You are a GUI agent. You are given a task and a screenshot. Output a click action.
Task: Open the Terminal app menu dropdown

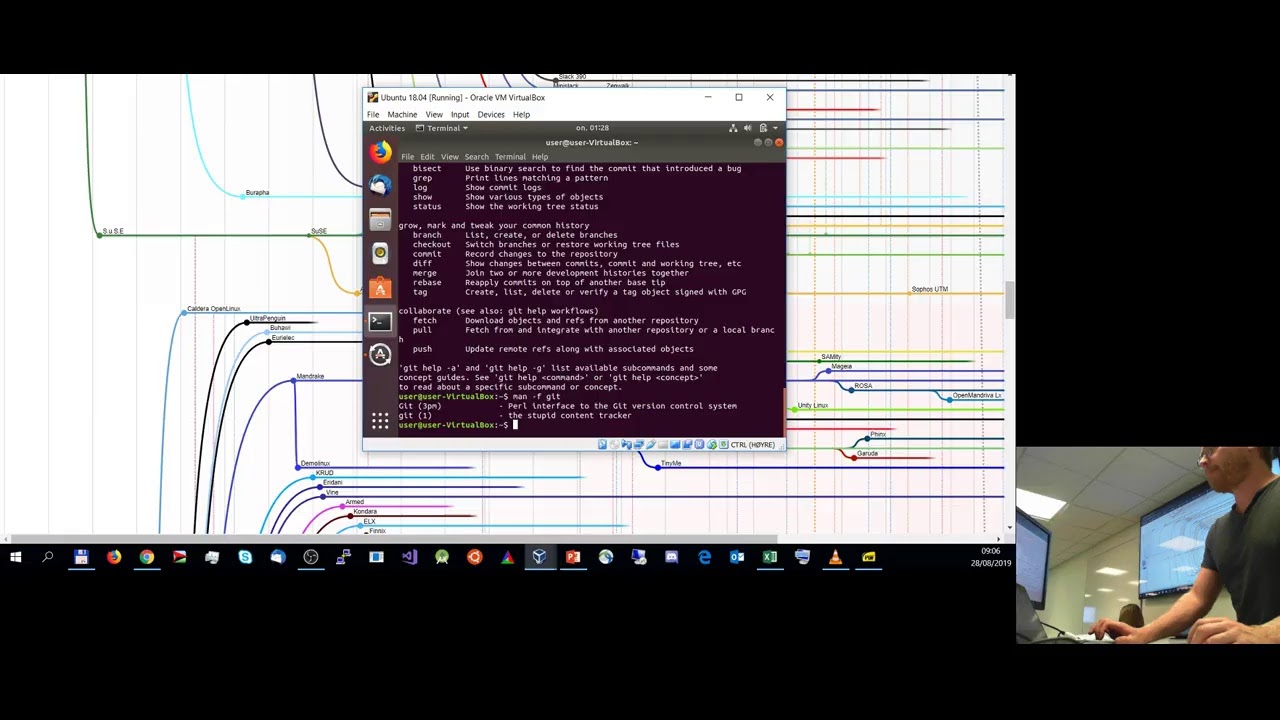coord(442,128)
